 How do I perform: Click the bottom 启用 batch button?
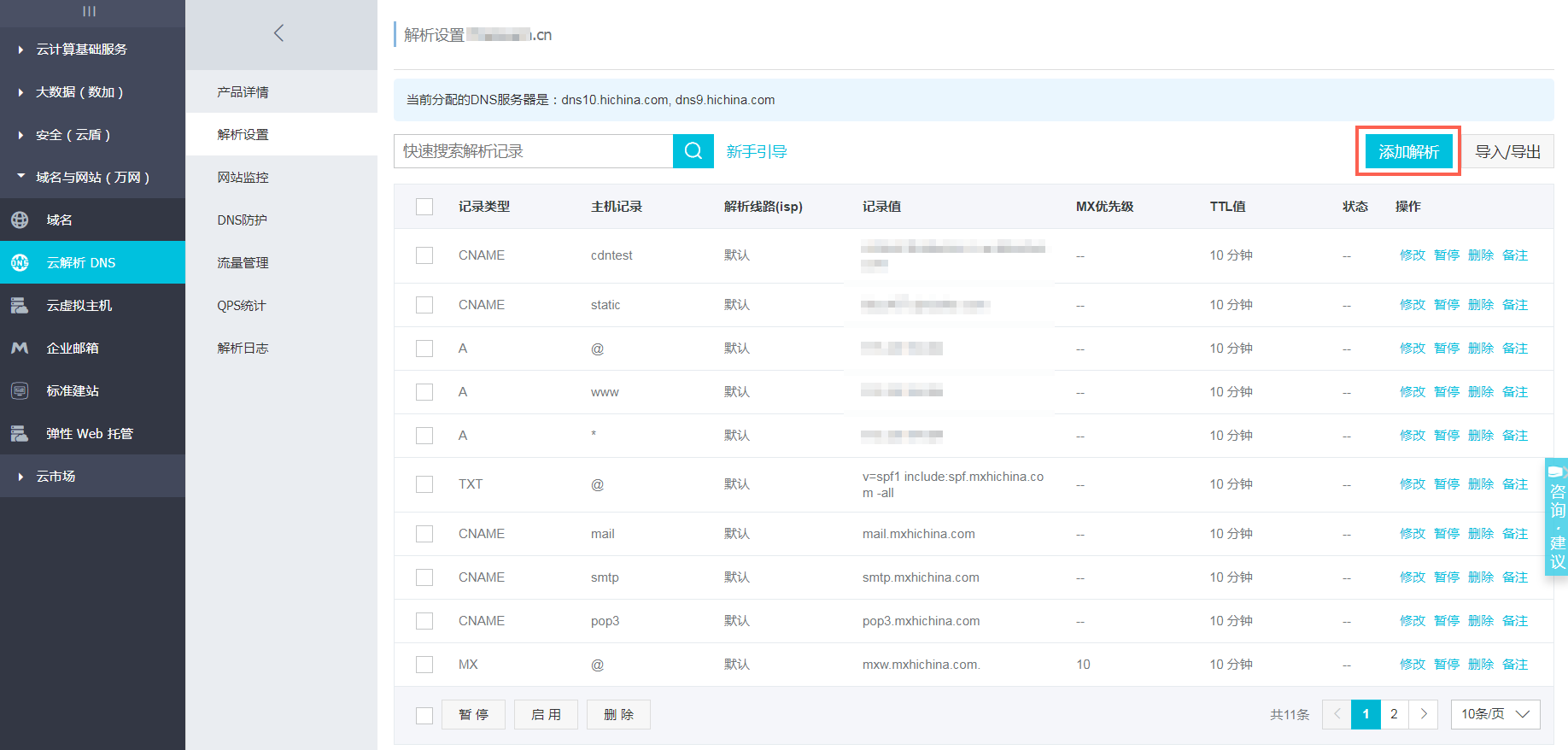(546, 715)
